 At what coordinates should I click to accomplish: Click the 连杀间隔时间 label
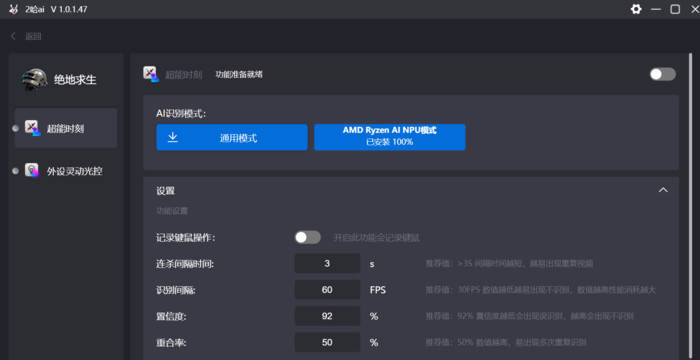[x=185, y=264]
